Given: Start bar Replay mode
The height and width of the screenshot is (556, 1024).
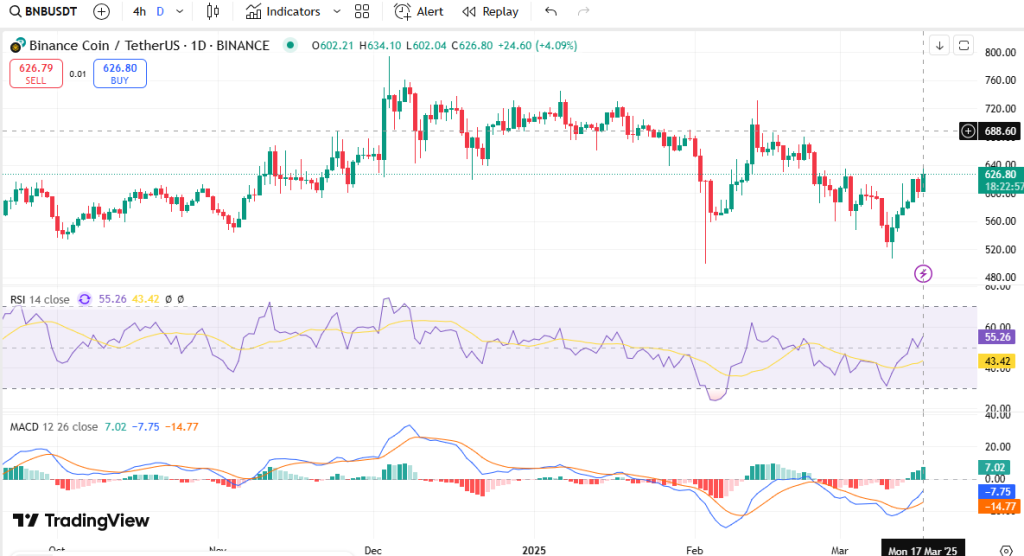Looking at the screenshot, I should coord(490,11).
